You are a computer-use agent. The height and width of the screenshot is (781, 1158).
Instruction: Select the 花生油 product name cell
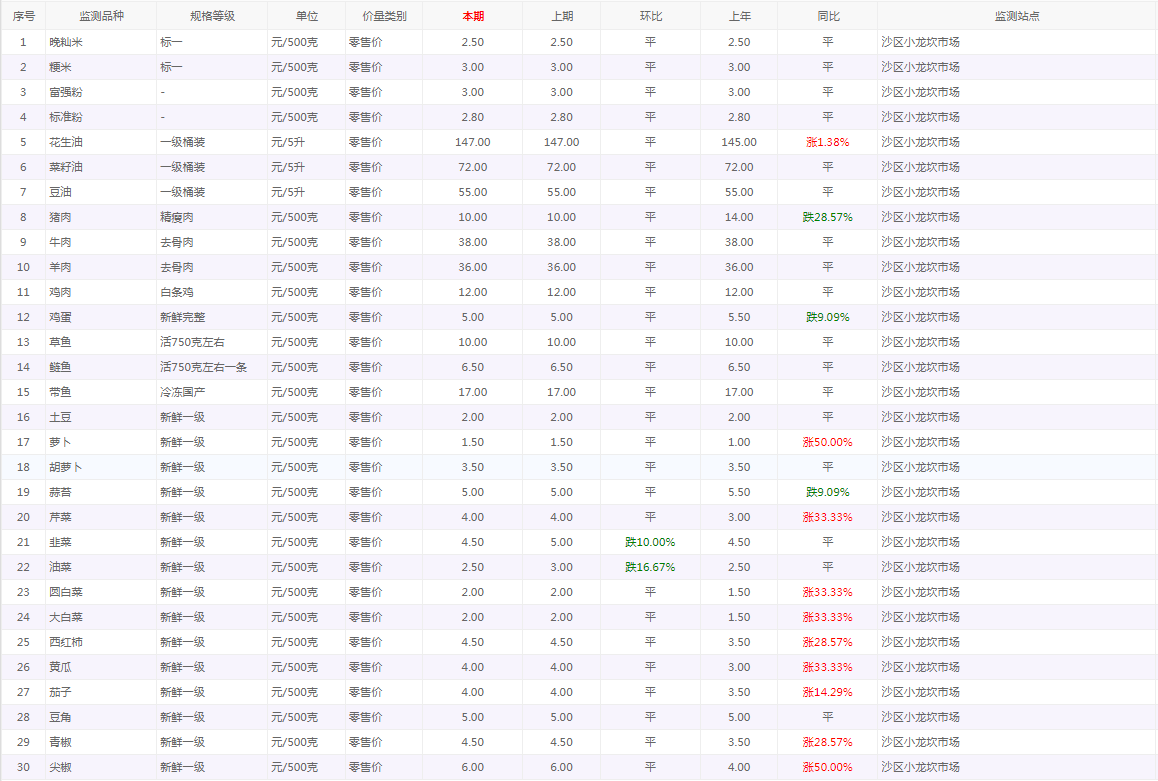click(66, 142)
